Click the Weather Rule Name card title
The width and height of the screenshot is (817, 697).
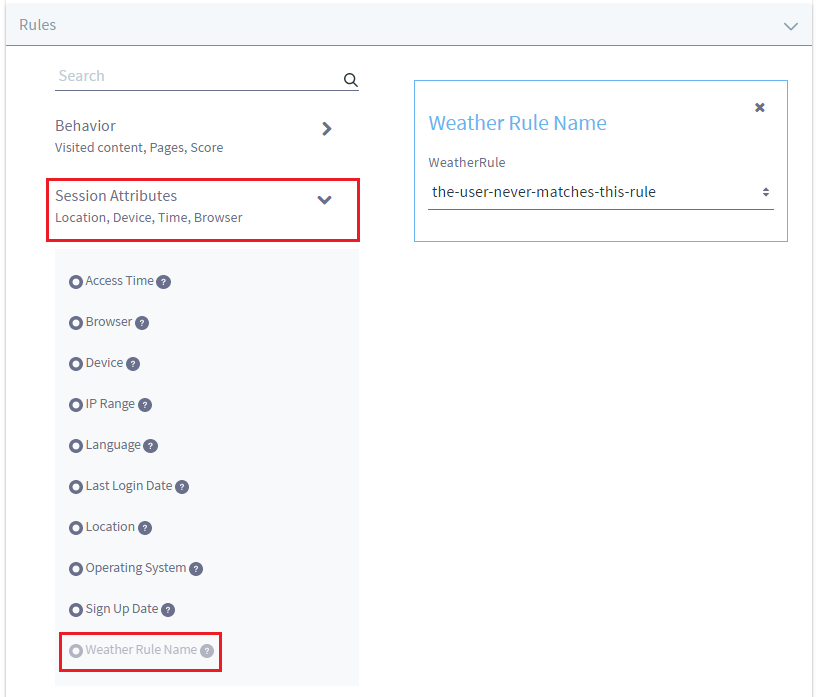tap(517, 123)
